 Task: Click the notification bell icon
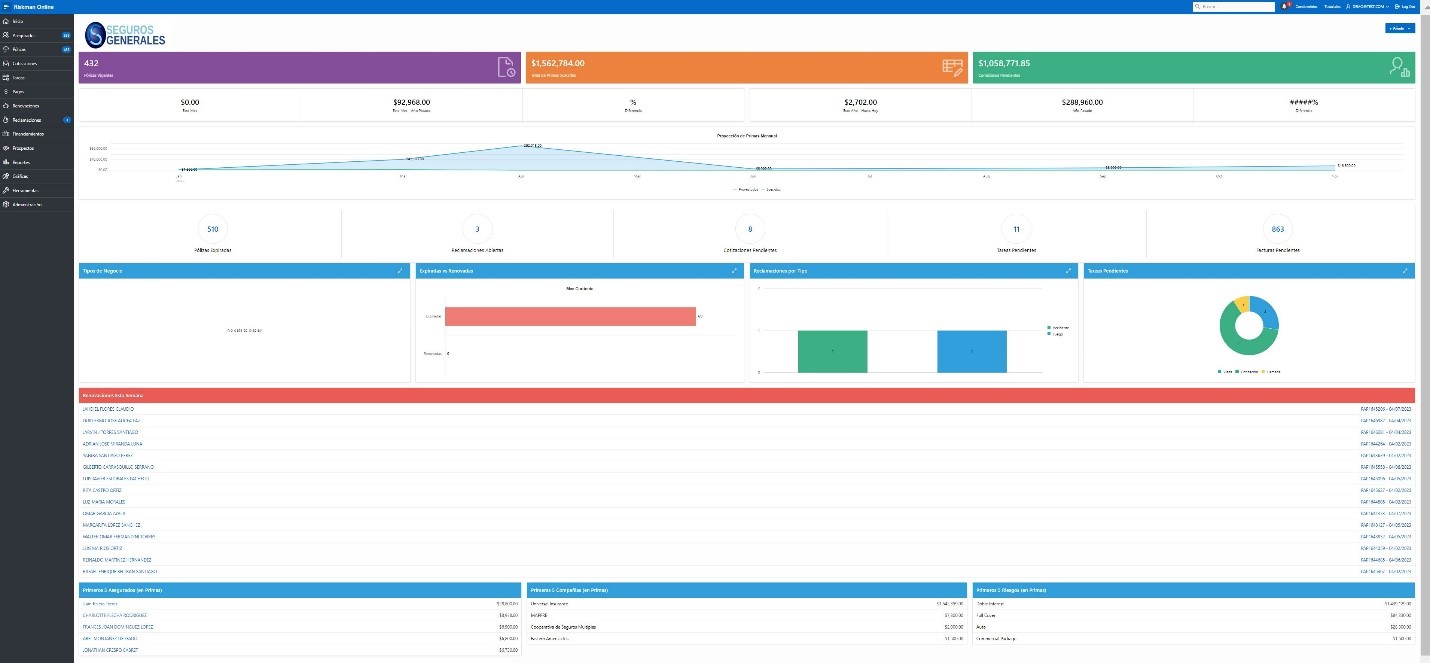coord(1284,6)
